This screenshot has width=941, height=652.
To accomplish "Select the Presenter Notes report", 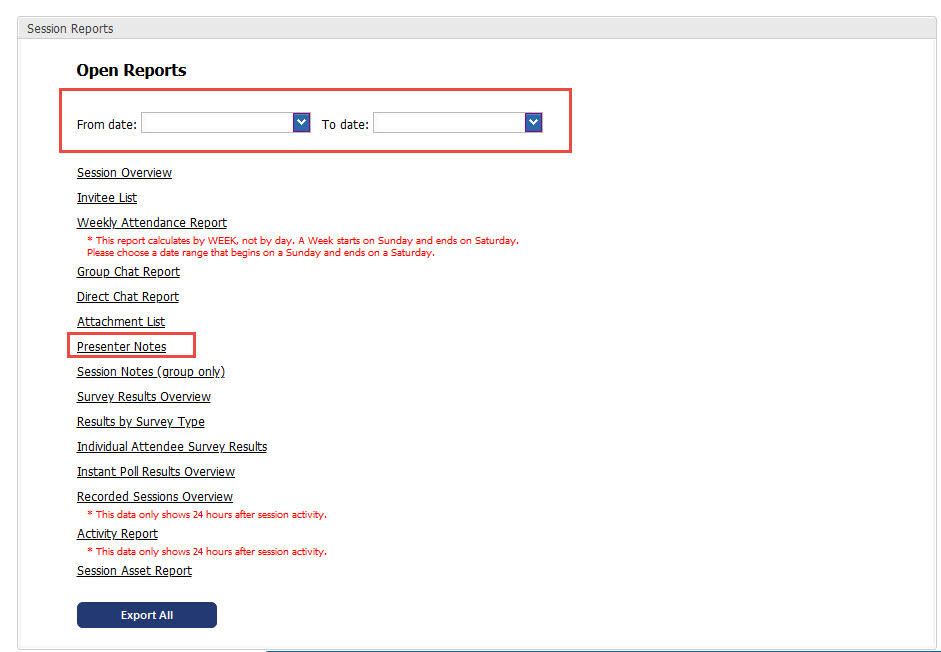I will pos(122,347).
